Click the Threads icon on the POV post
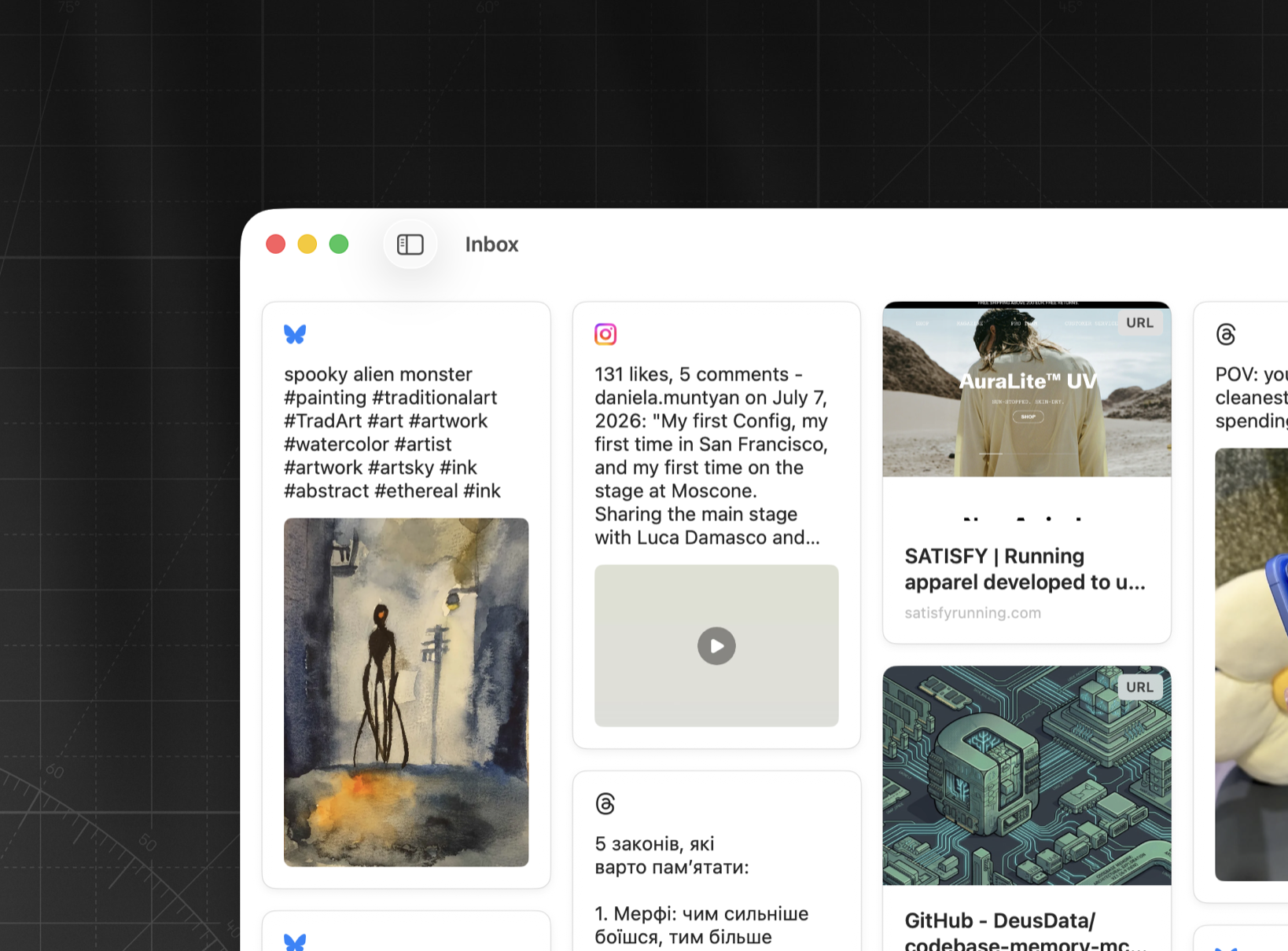 point(1226,334)
